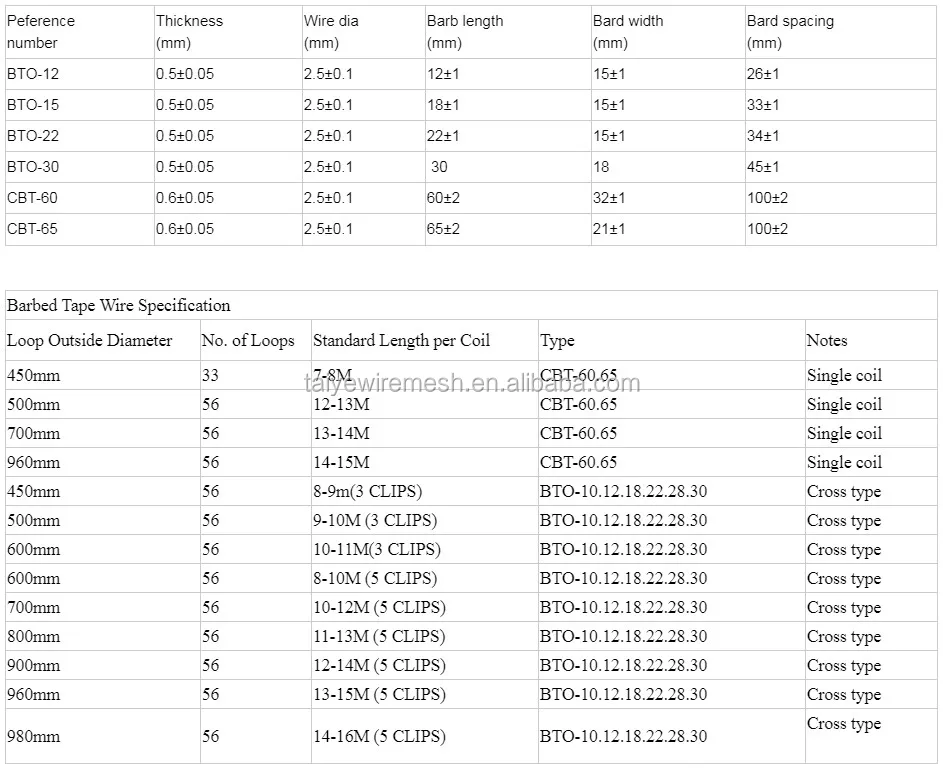Select the No. of Loops header

(248, 340)
